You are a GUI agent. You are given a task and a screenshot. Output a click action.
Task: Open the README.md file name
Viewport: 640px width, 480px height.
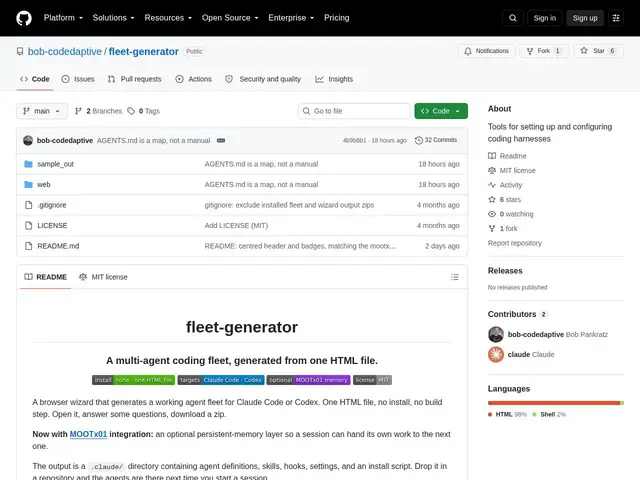pos(58,246)
